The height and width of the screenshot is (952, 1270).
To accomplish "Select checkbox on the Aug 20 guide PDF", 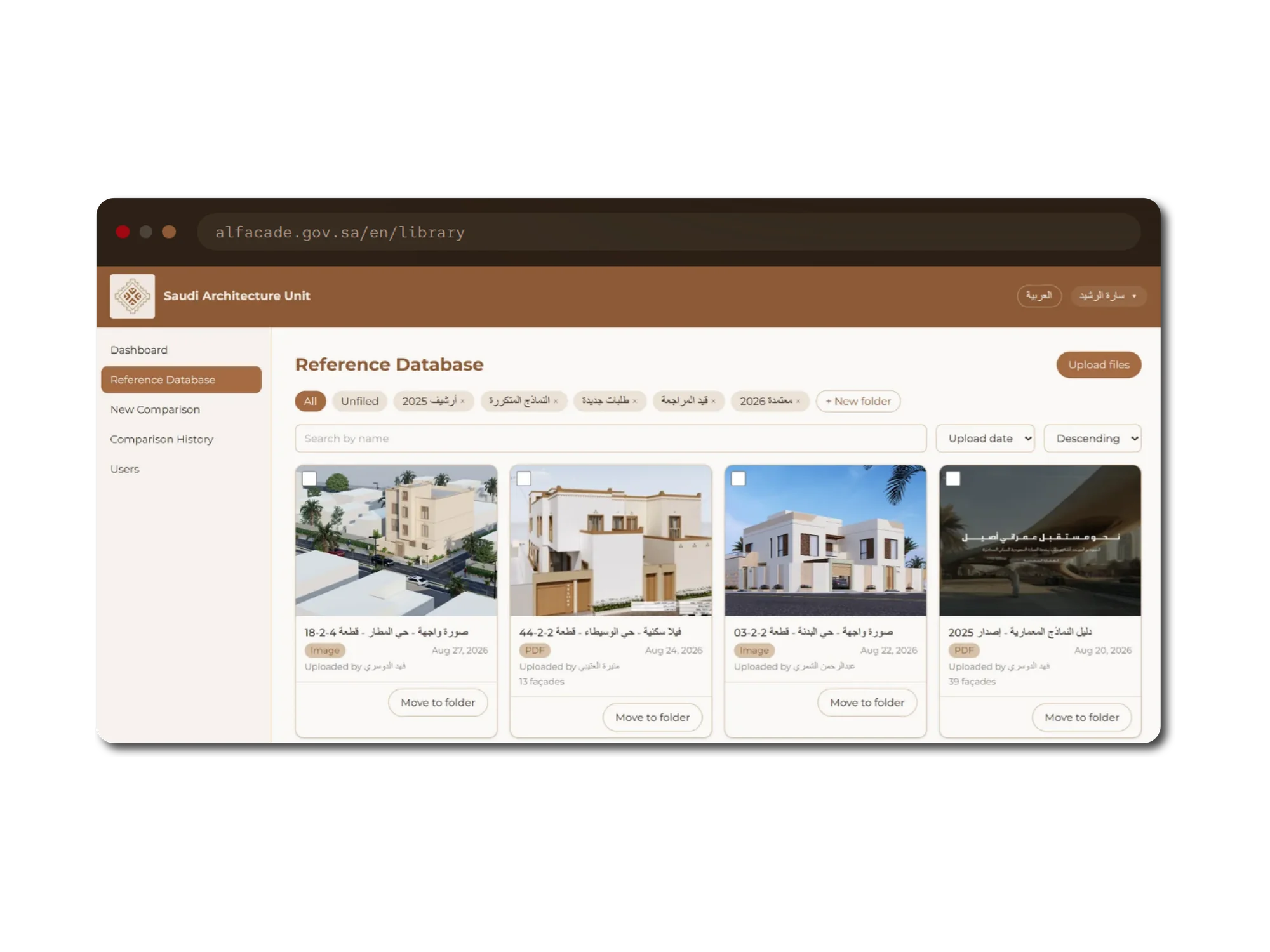I will (953, 479).
